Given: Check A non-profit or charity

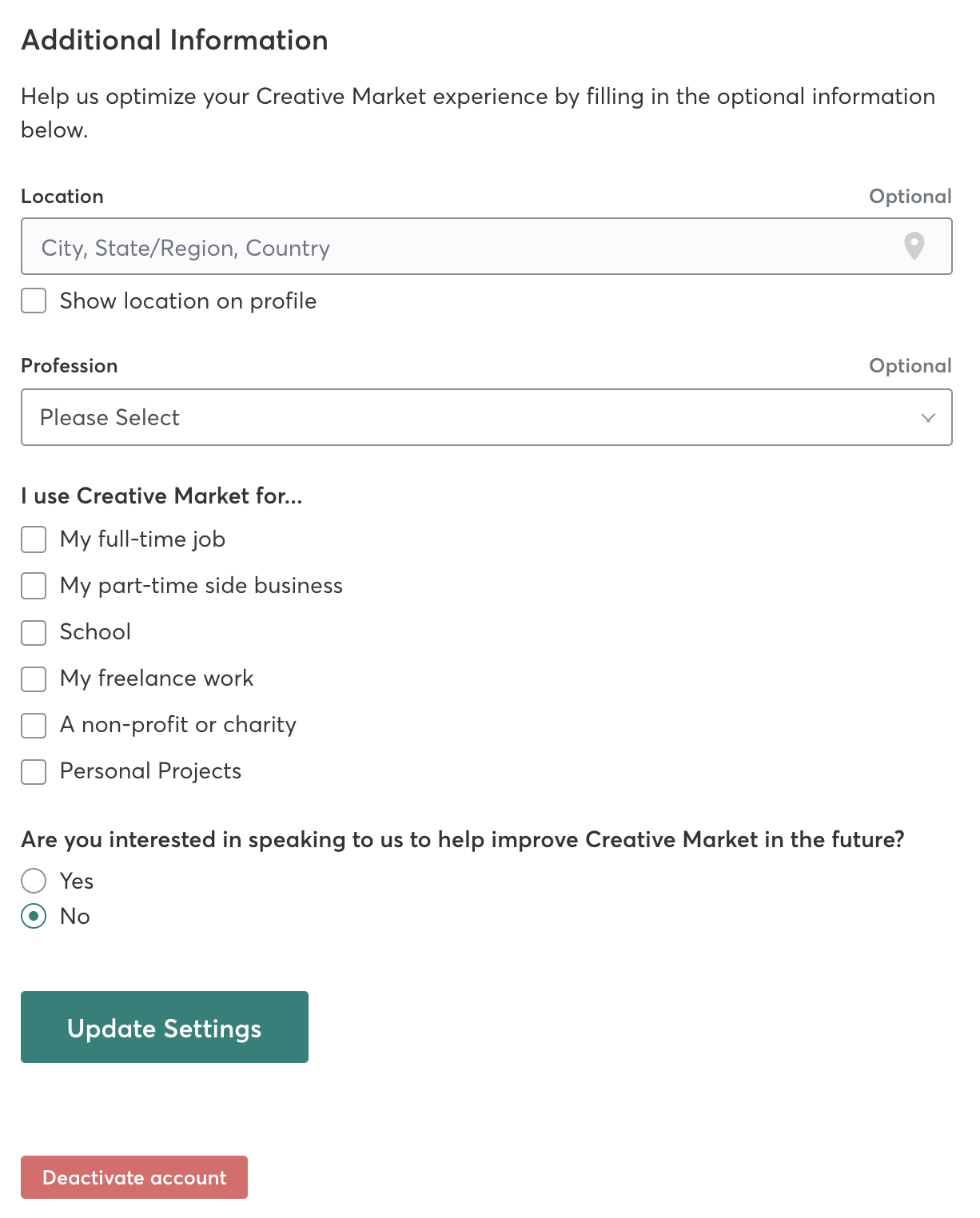Looking at the screenshot, I should tap(34, 725).
